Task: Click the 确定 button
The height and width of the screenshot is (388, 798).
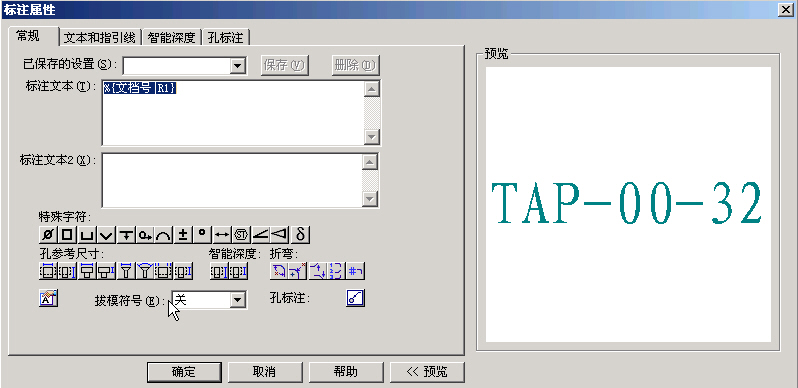Action: click(184, 372)
